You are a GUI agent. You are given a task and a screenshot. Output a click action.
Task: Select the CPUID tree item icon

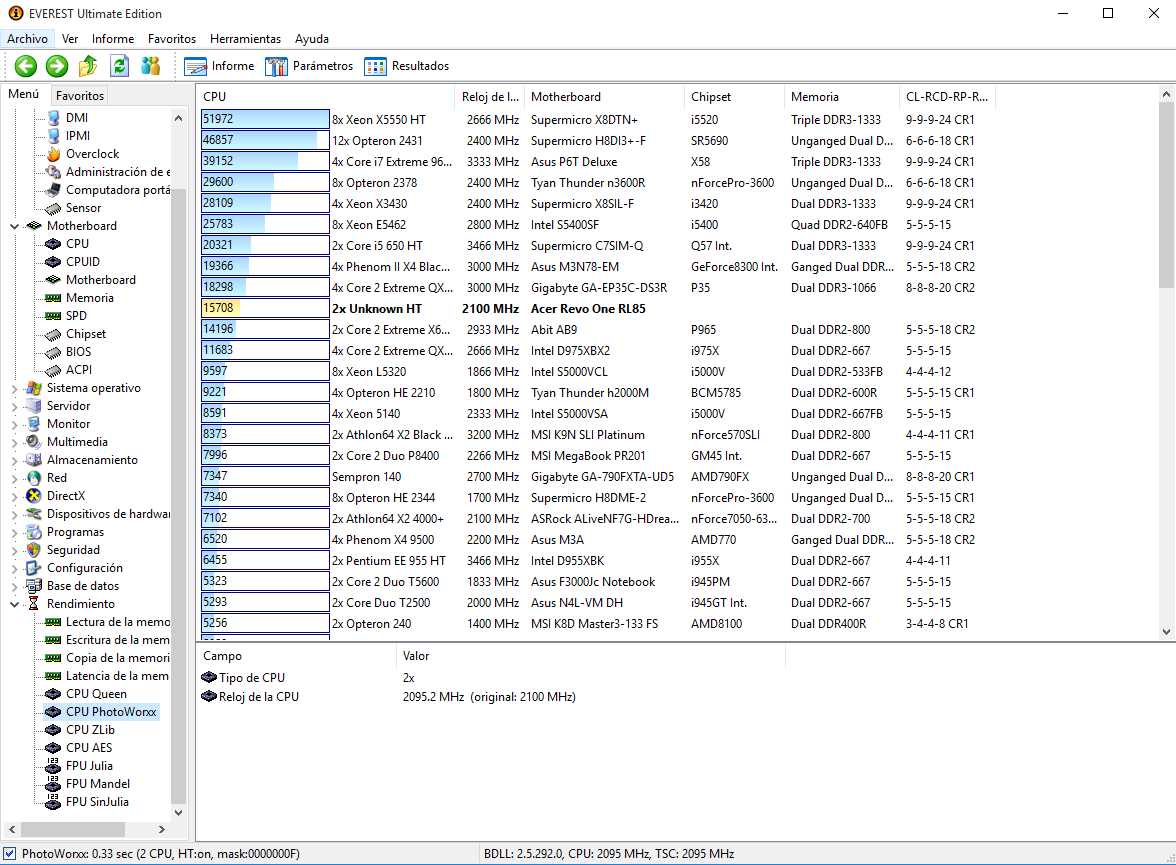[x=53, y=262]
